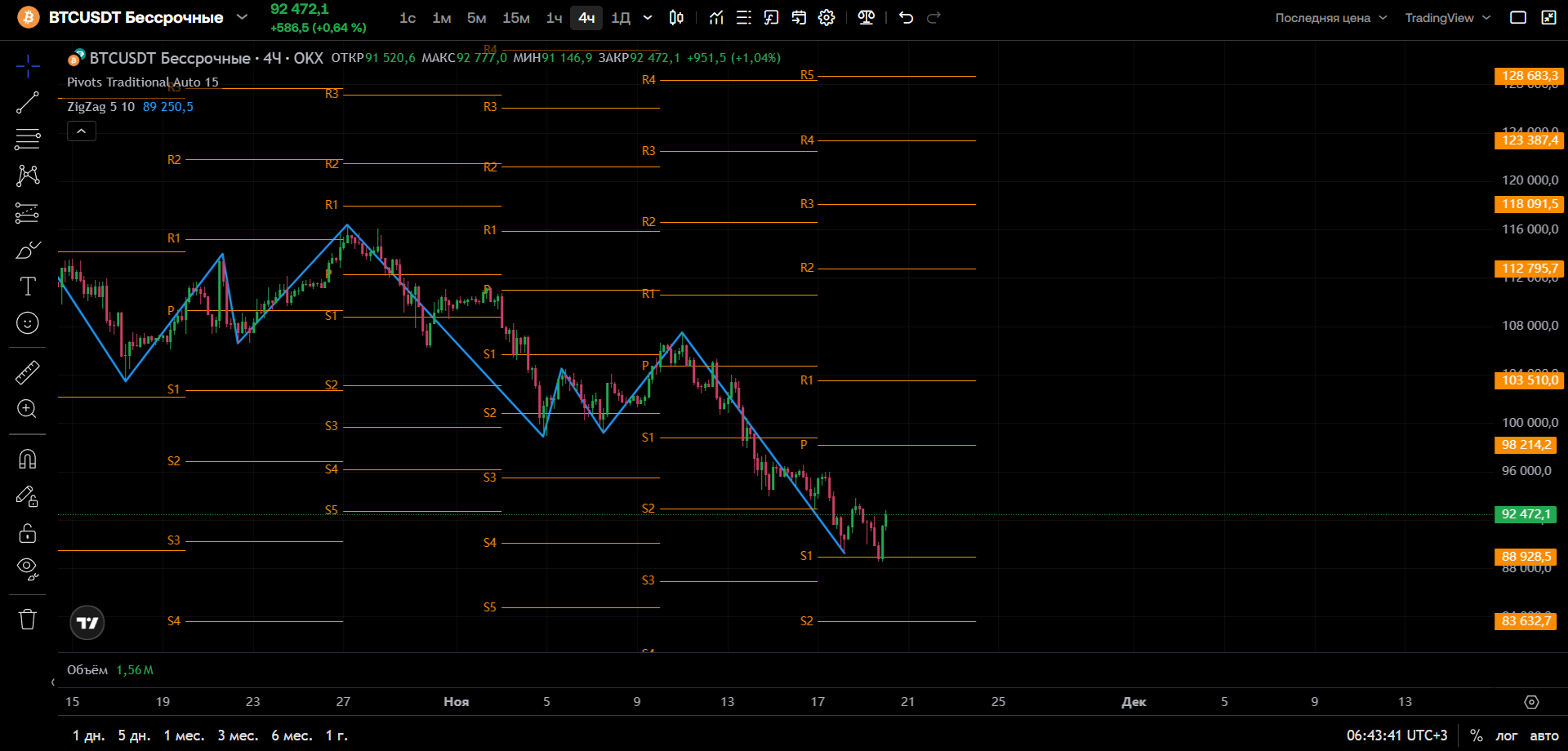Expand the hidden panel with left arrow
Viewport: 1568px width, 751px height.
[x=53, y=682]
